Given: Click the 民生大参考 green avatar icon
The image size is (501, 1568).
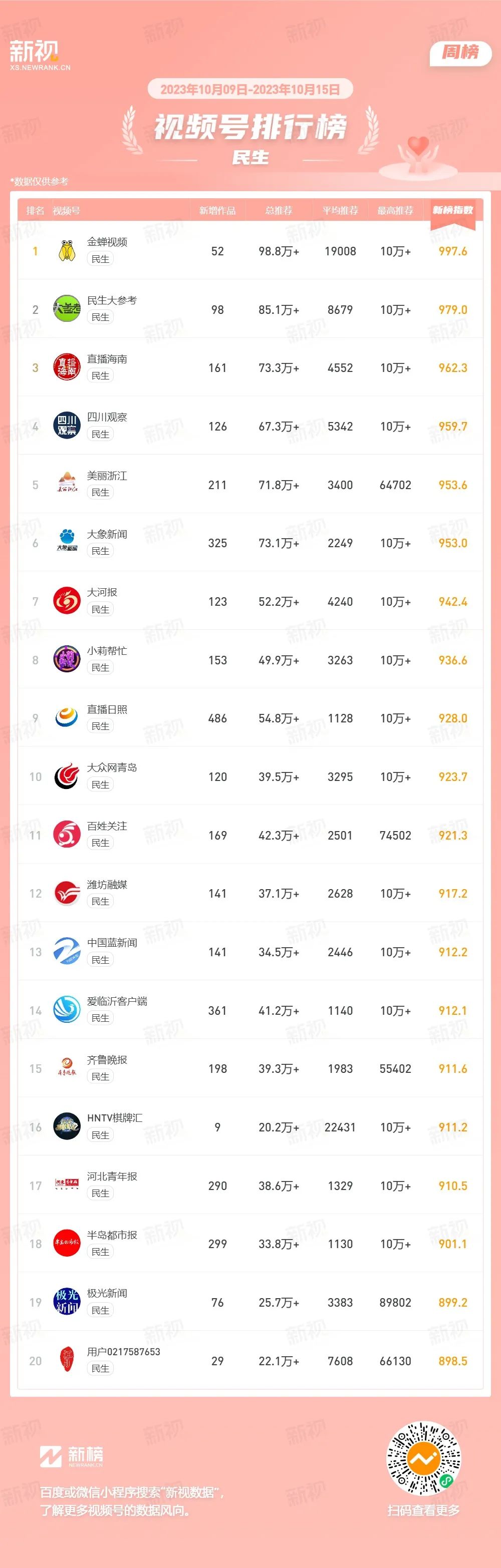Looking at the screenshot, I should tap(67, 309).
